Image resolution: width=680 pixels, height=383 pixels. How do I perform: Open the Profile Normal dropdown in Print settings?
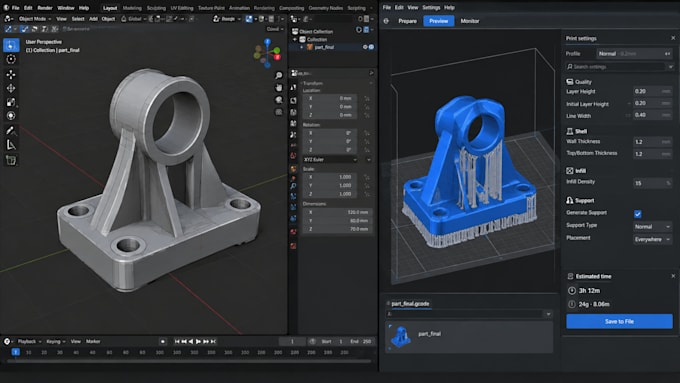pos(634,54)
